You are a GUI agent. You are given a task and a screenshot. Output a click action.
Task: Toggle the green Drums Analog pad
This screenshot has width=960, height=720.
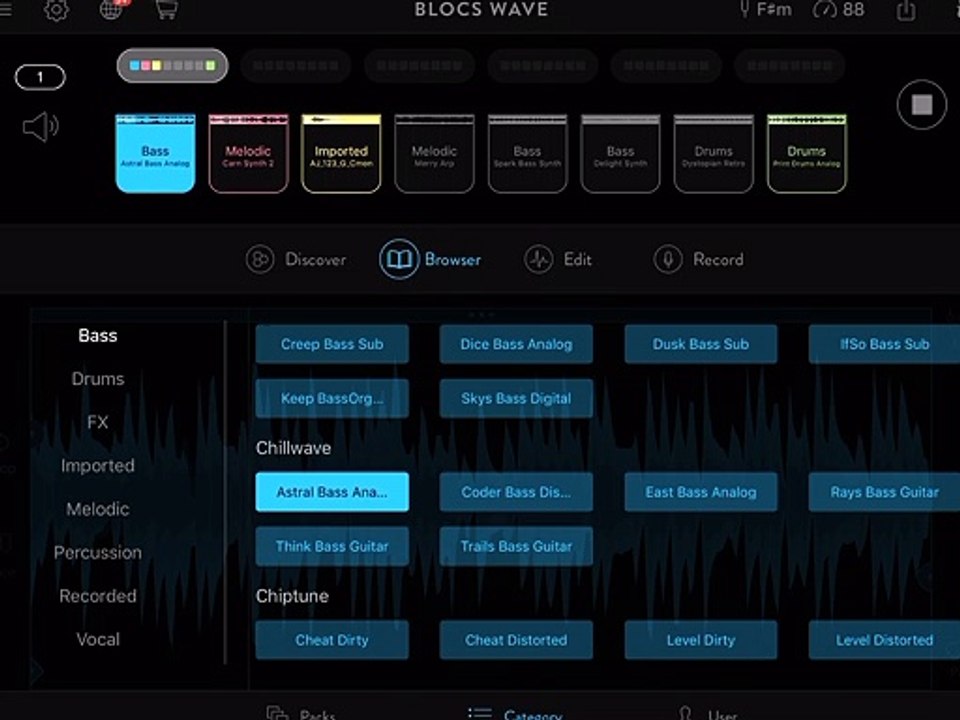807,154
